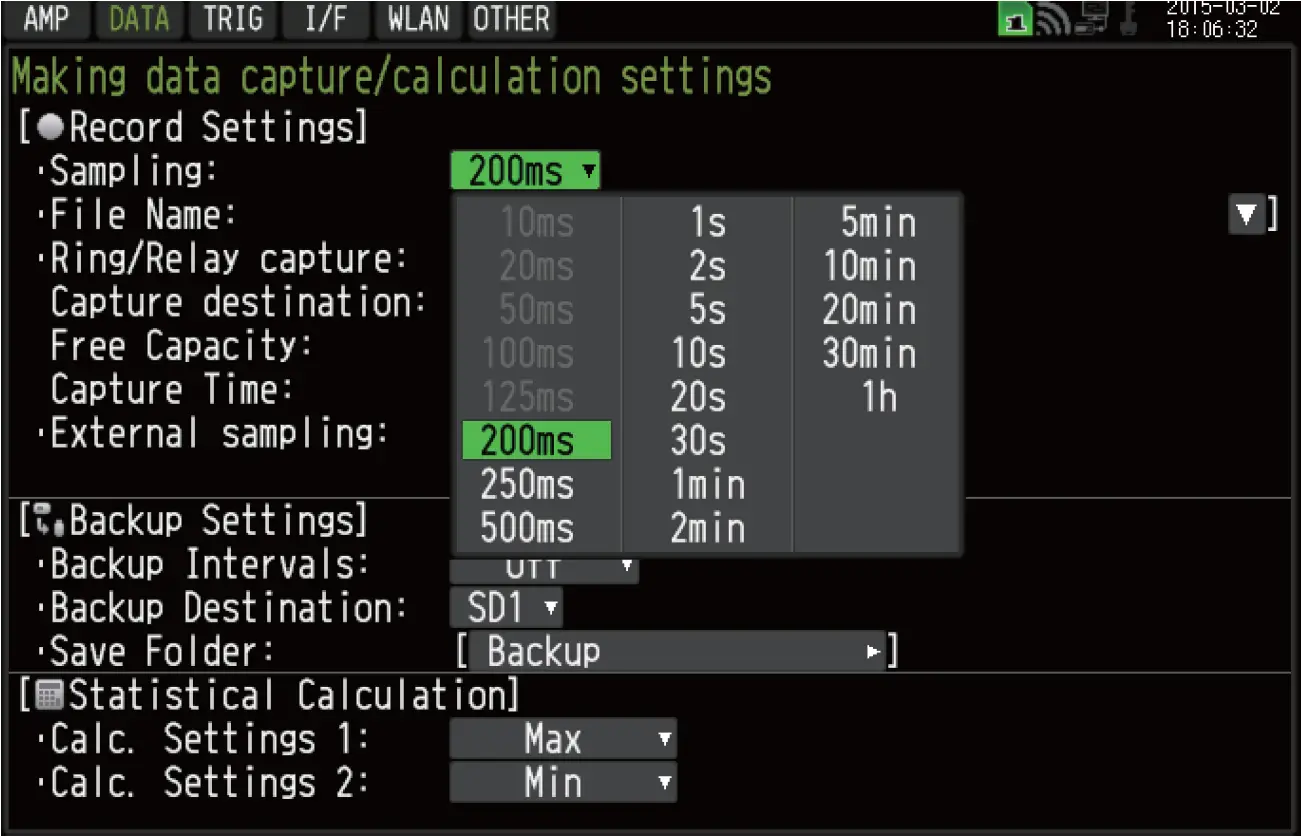
Task: Switch to the AMP tab
Action: click(46, 19)
